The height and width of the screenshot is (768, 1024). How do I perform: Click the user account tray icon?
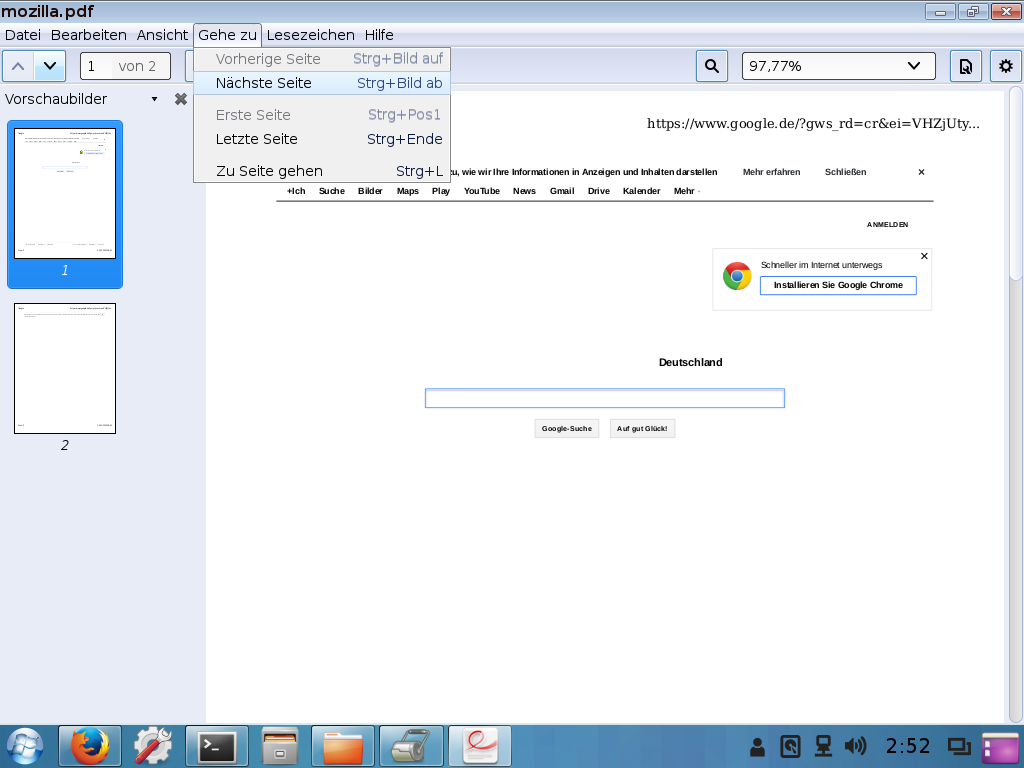coord(758,746)
